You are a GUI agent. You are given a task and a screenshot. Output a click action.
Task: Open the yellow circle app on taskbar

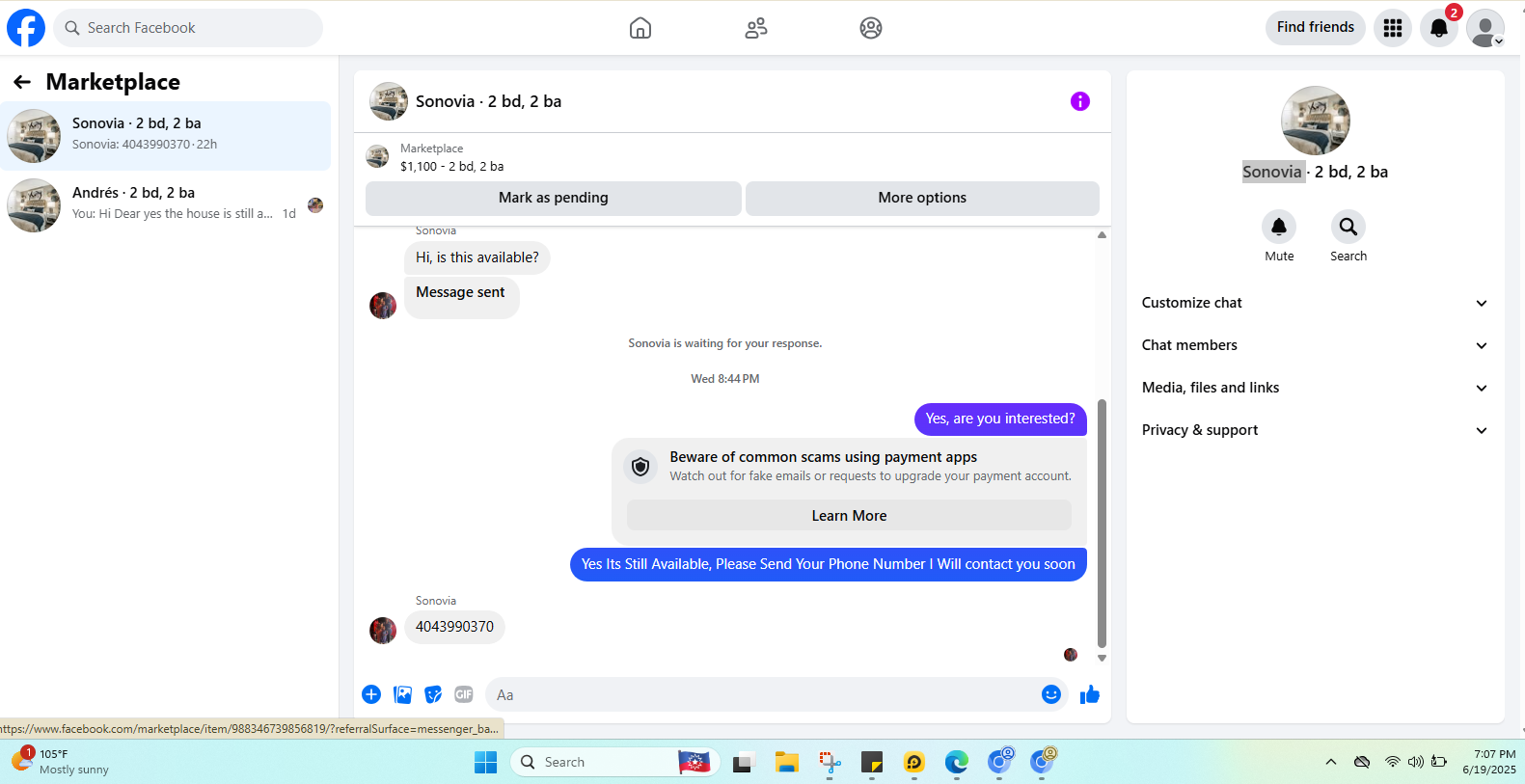pos(914,762)
